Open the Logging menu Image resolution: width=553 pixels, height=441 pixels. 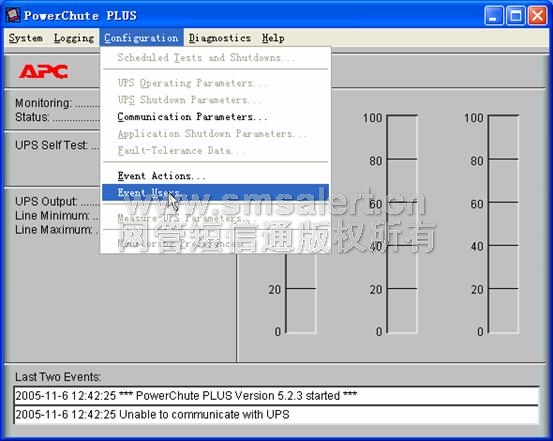point(74,38)
